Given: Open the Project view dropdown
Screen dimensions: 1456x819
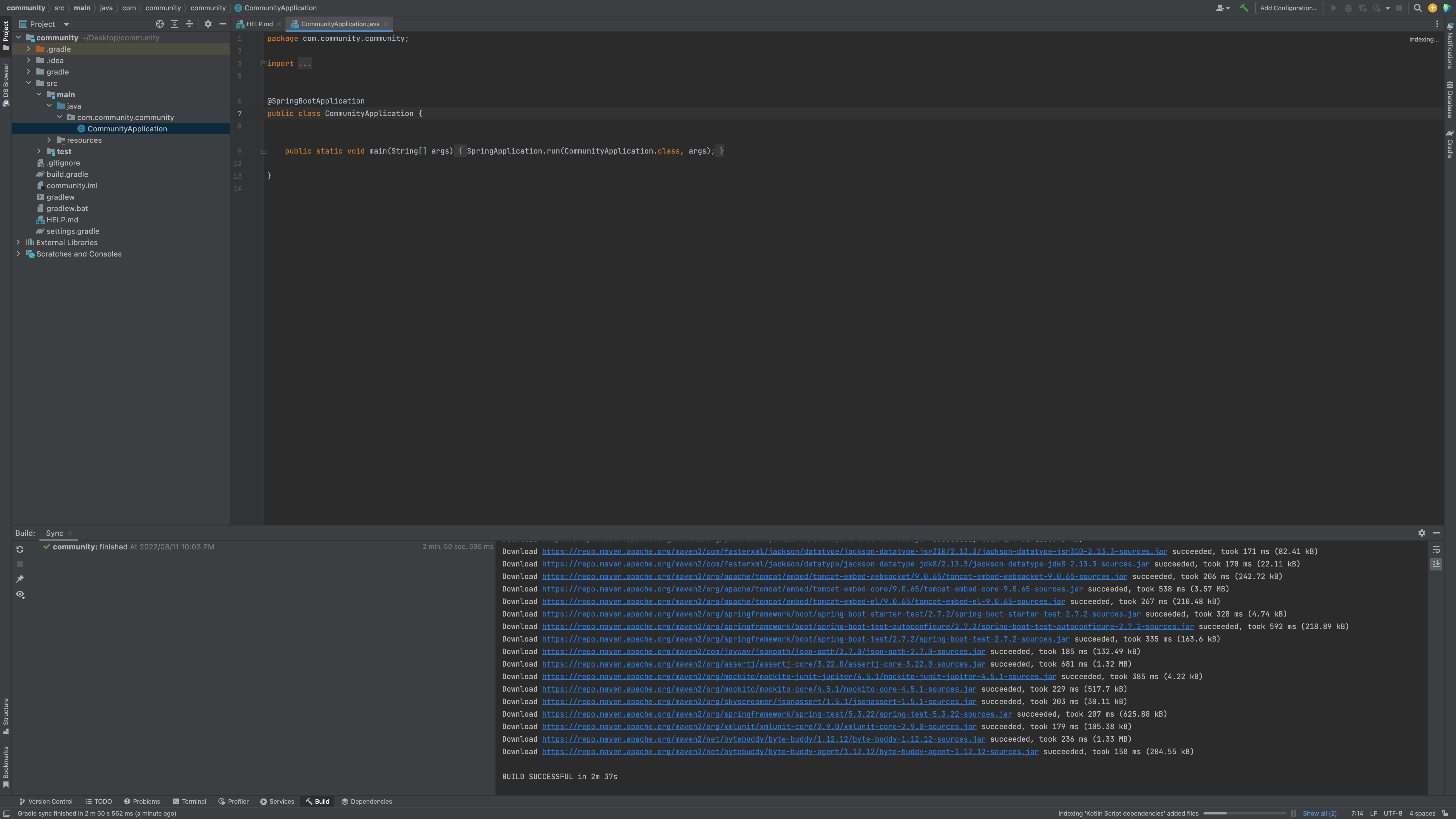Looking at the screenshot, I should pos(66,24).
